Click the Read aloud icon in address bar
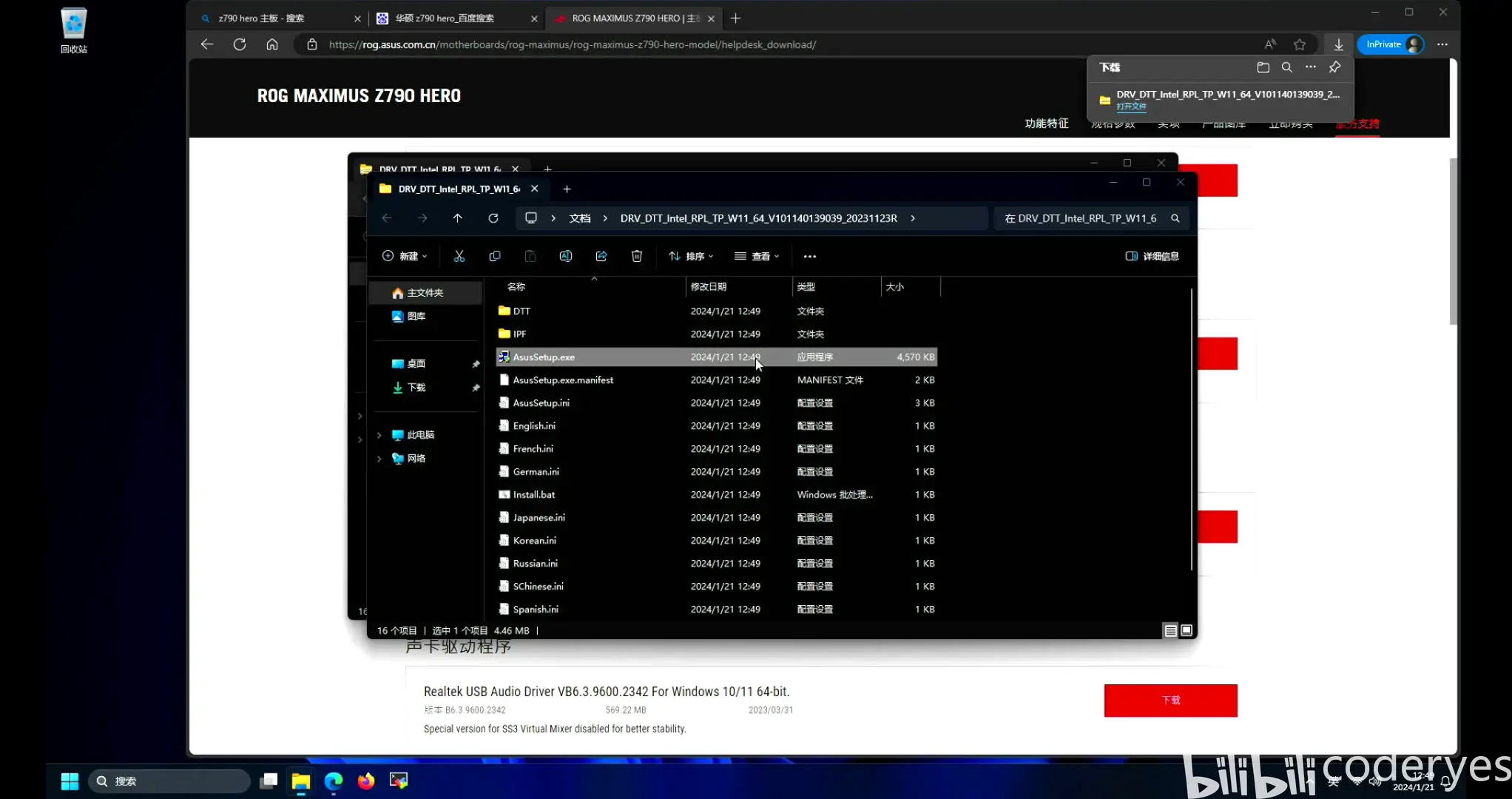The height and width of the screenshot is (799, 1512). pos(1270,44)
